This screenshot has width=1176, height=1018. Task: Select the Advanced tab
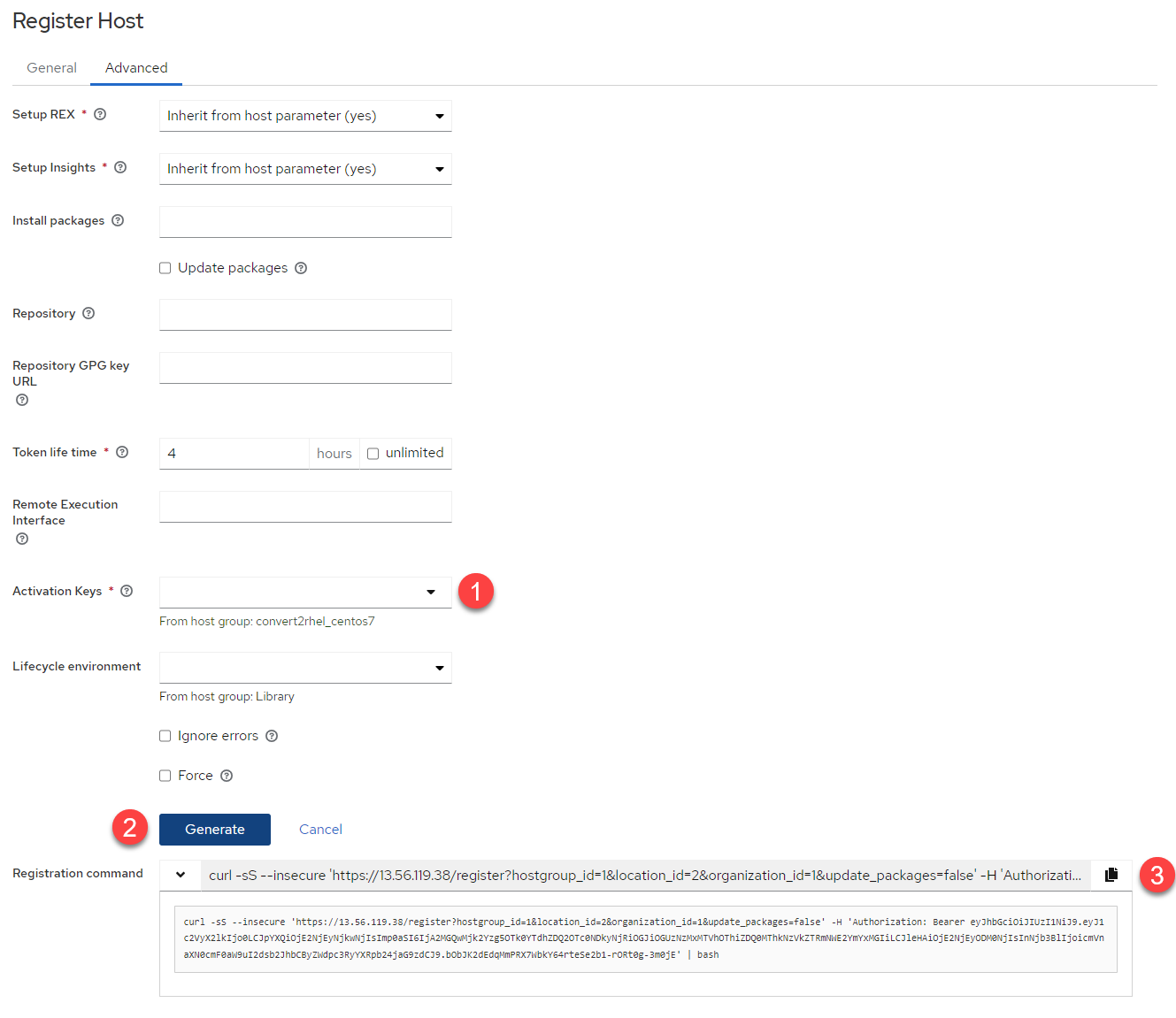[x=136, y=68]
